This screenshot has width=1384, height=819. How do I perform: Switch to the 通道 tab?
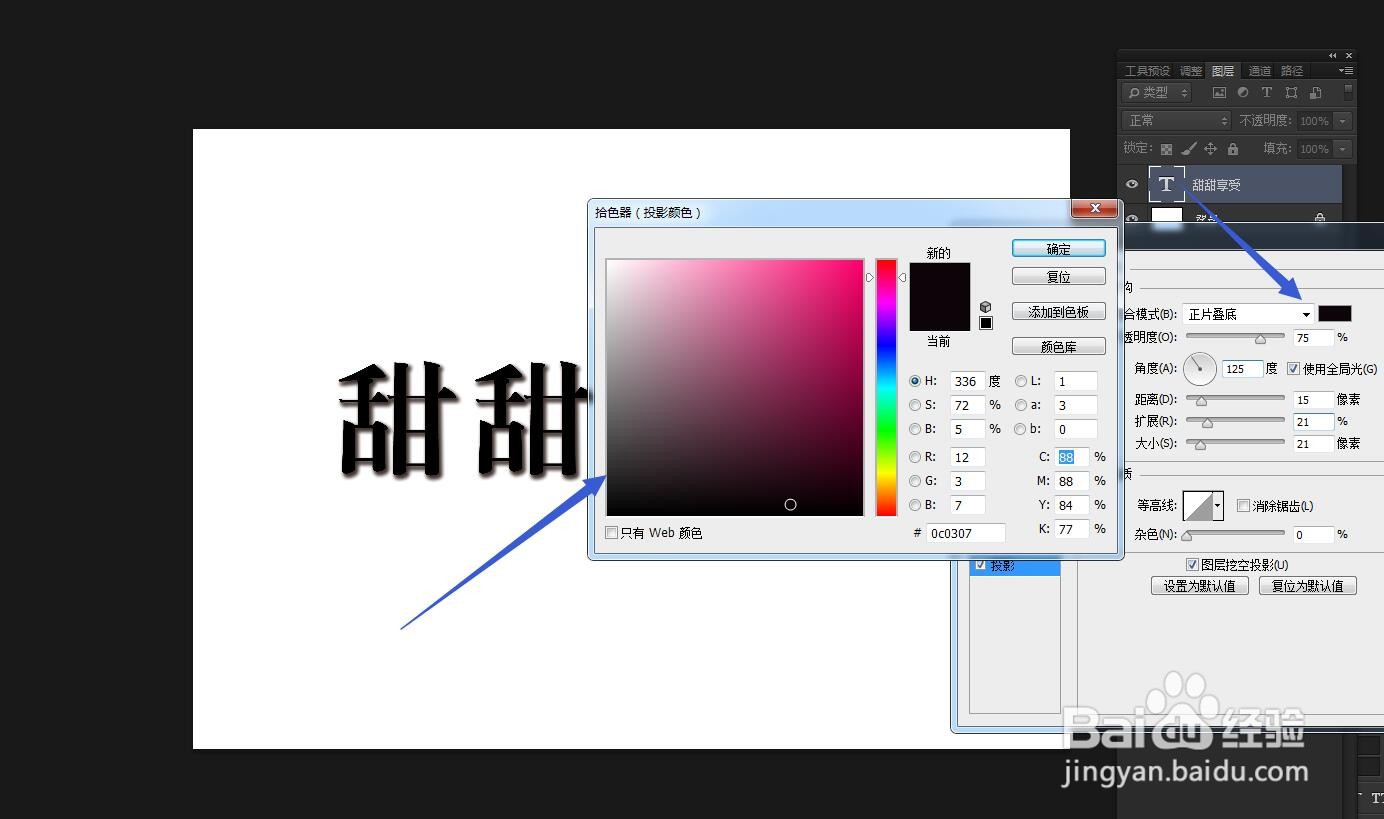tap(1259, 71)
